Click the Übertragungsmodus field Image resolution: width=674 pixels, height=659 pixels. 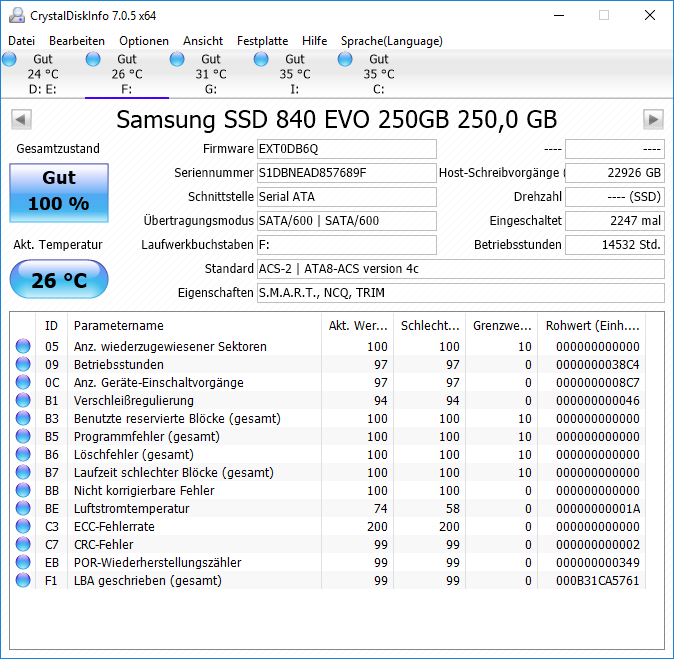347,221
